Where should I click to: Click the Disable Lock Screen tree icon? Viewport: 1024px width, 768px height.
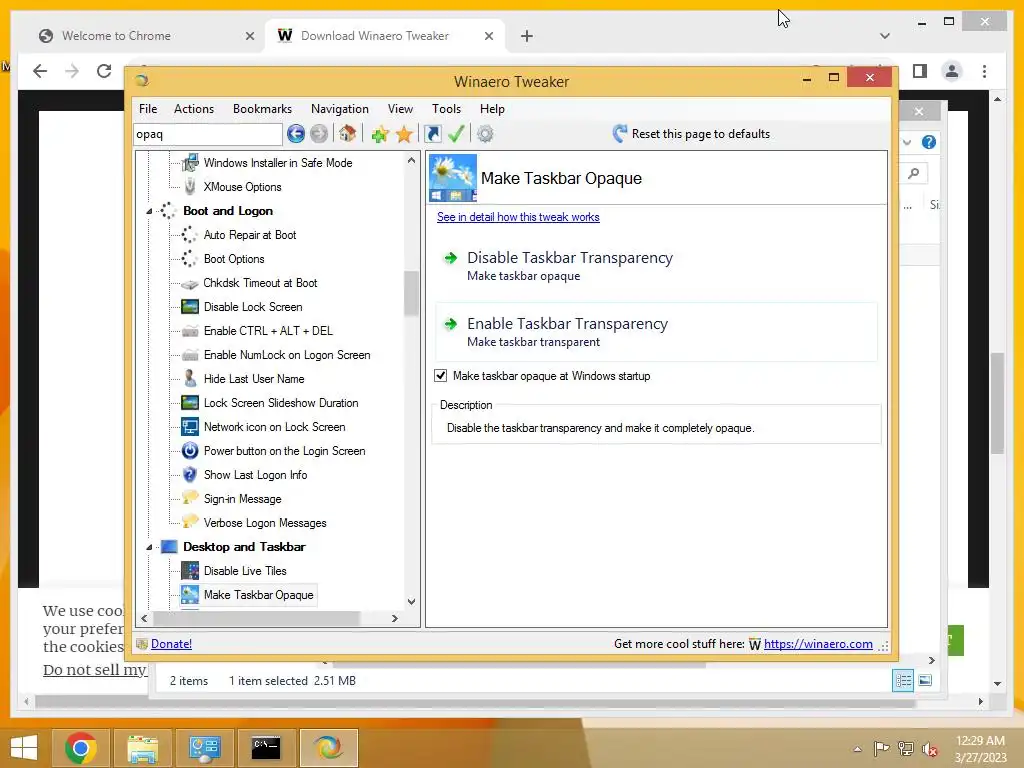click(190, 307)
